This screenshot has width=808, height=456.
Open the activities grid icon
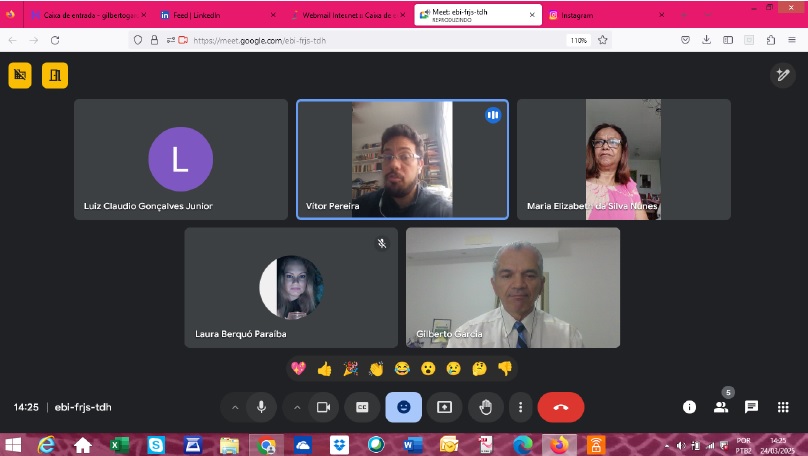783,407
